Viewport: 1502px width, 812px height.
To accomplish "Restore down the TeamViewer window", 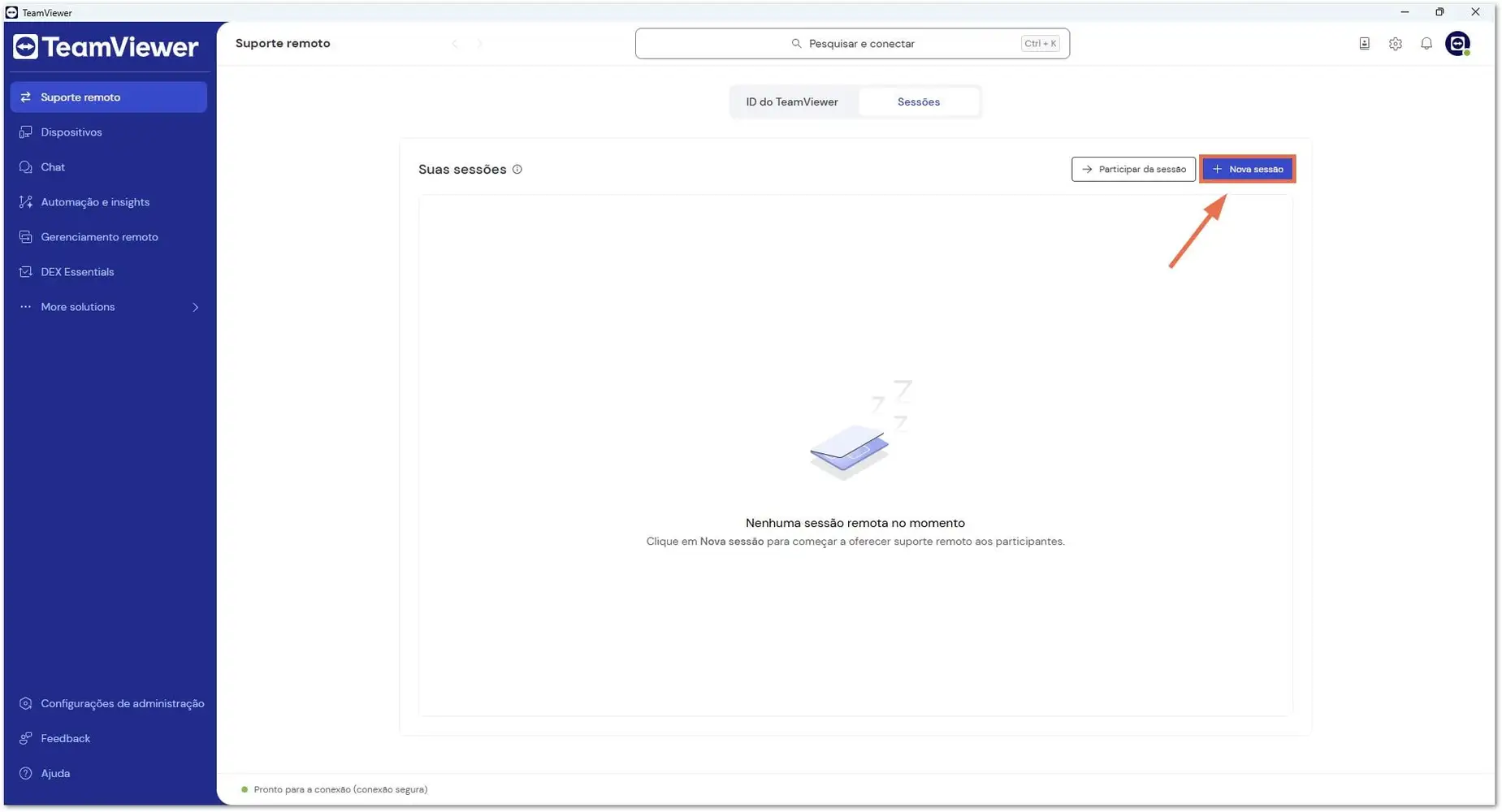I will (x=1439, y=12).
